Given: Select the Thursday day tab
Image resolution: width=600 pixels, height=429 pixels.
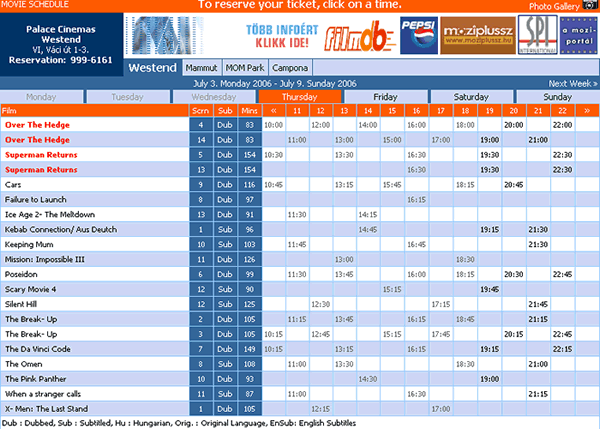Looking at the screenshot, I should click(x=300, y=97).
